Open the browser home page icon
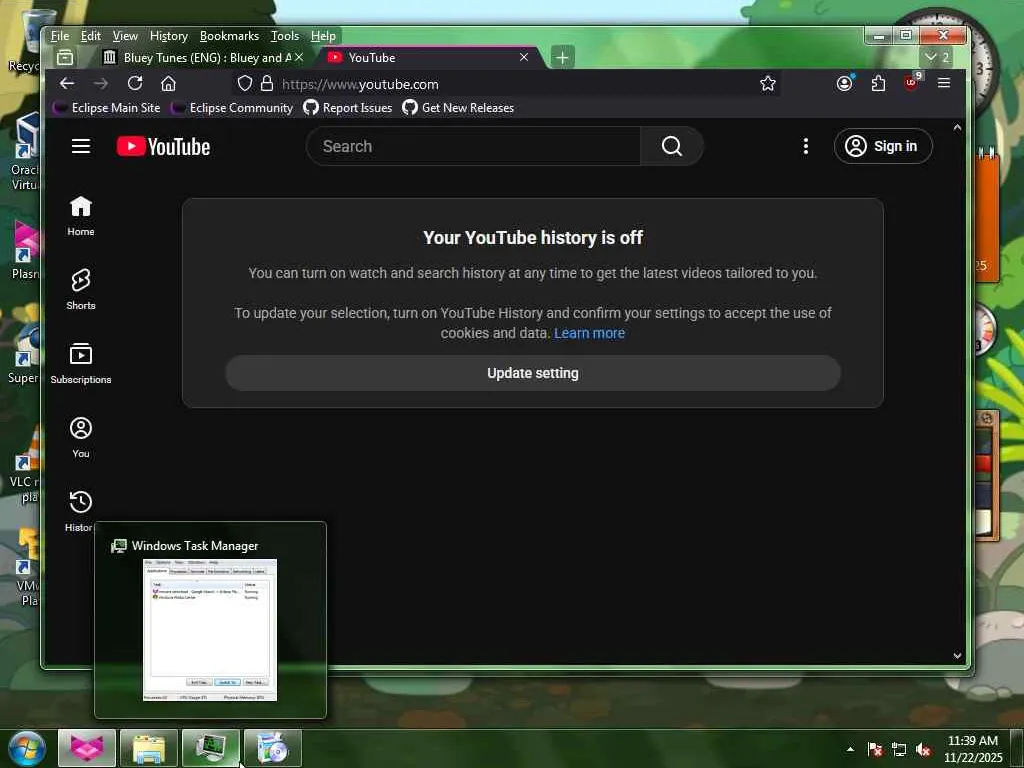Image resolution: width=1024 pixels, height=768 pixels. tap(168, 84)
